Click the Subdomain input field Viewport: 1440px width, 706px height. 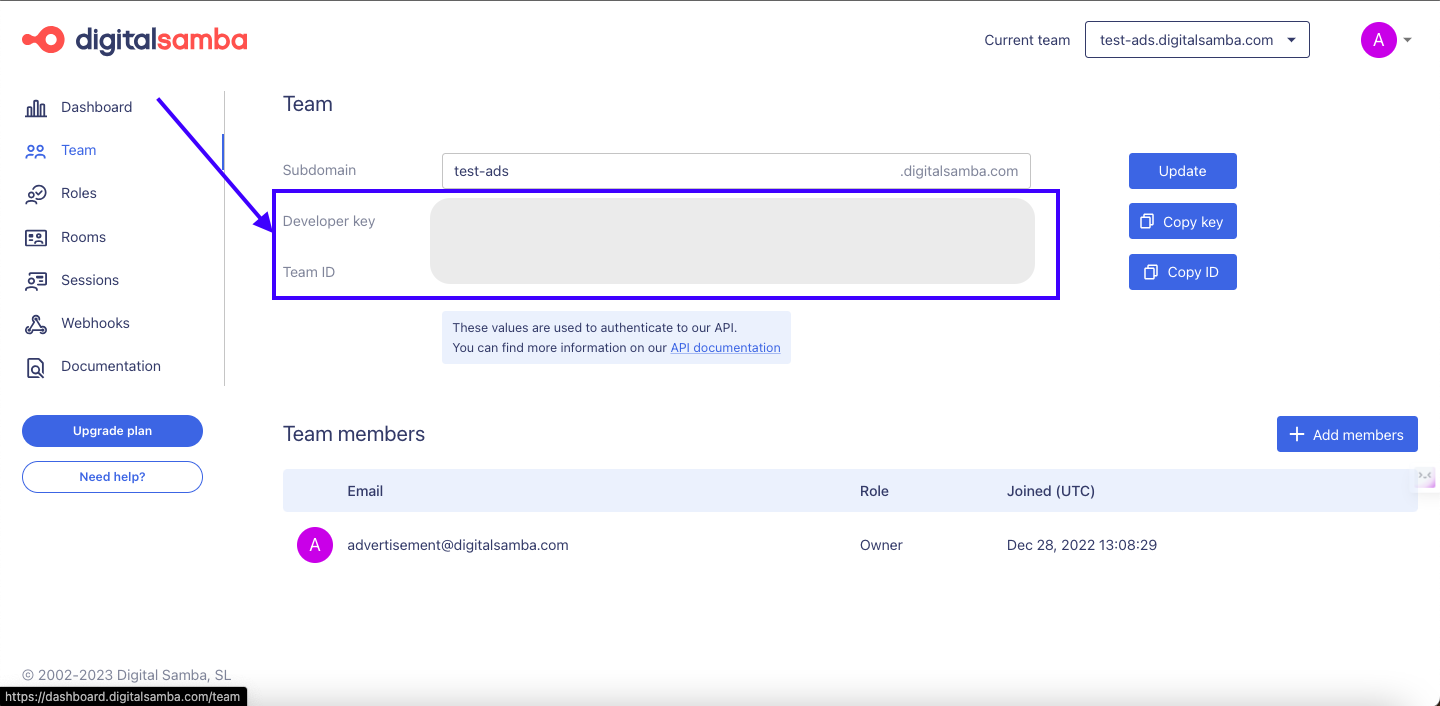tap(736, 171)
